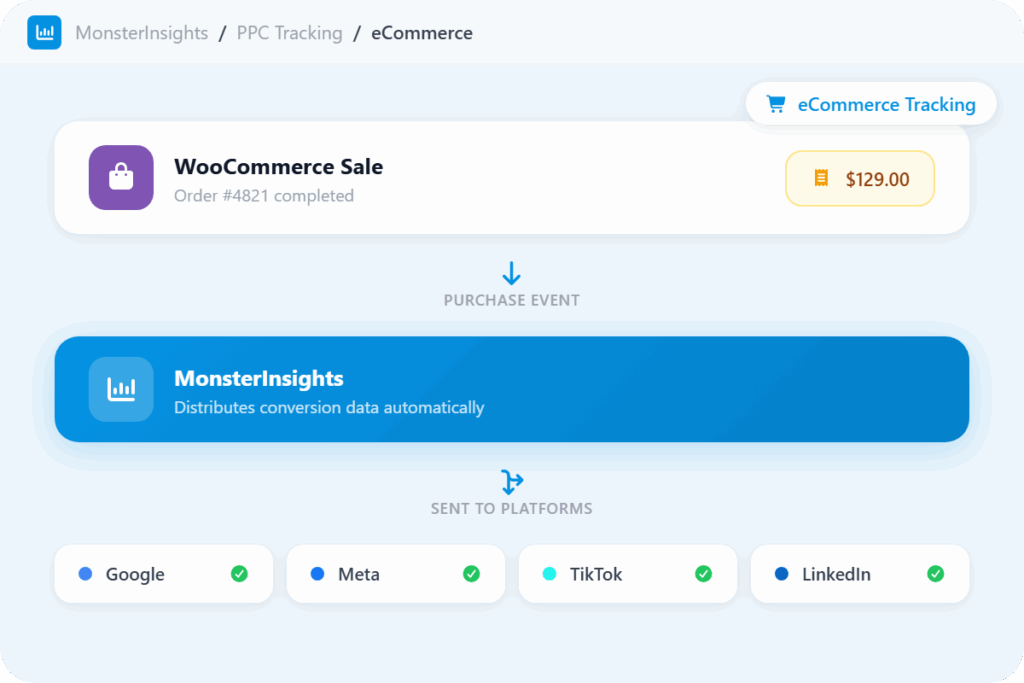Click the eCommerce Tracking badge
Screen dimensions: 1024x683
[871, 104]
